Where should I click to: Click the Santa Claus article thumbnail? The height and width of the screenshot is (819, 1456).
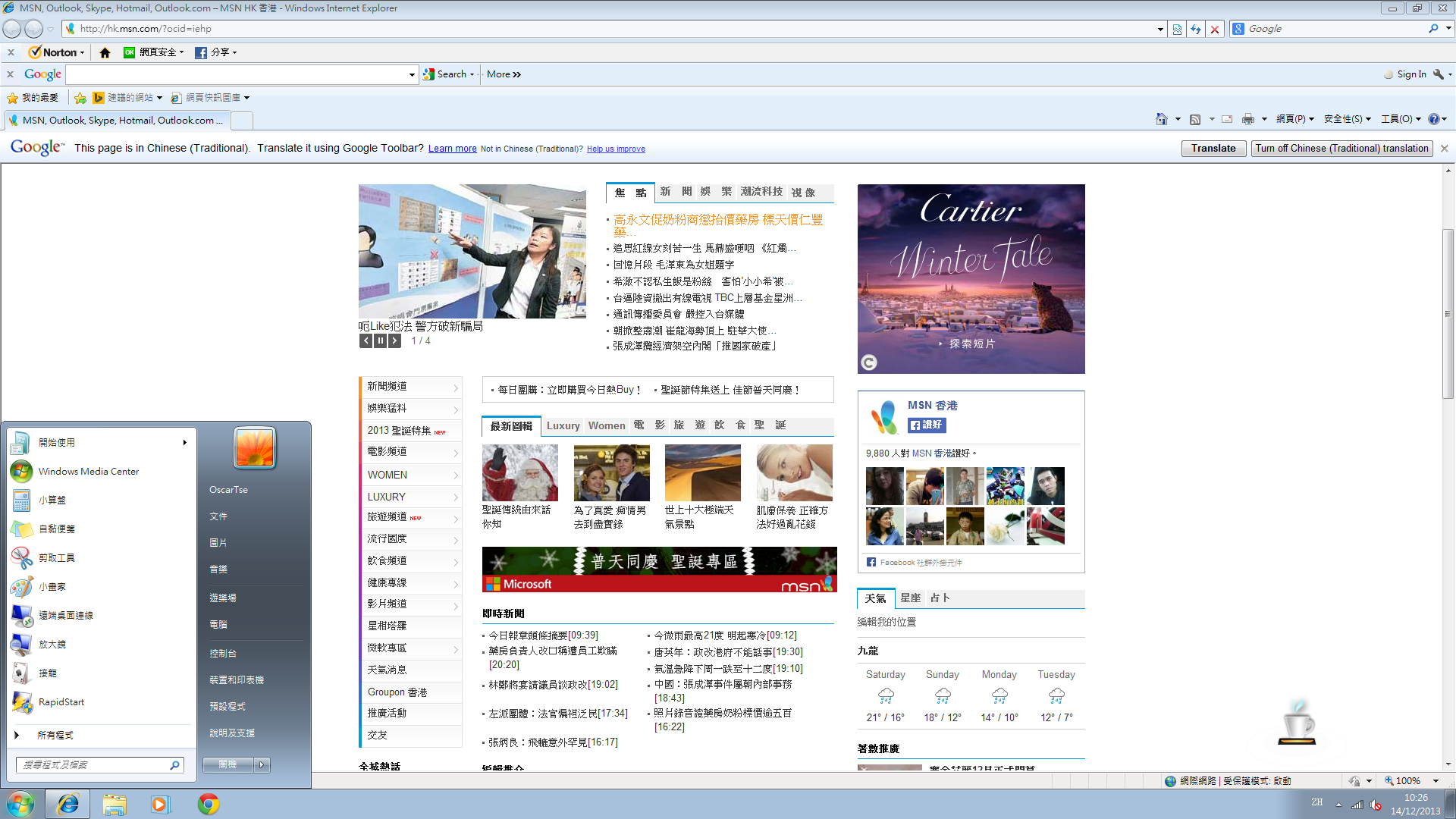[x=520, y=472]
